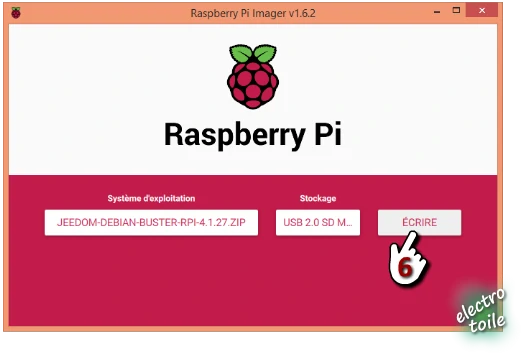
Task: Click the big "Raspberry Pi" heading text
Action: [x=253, y=135]
